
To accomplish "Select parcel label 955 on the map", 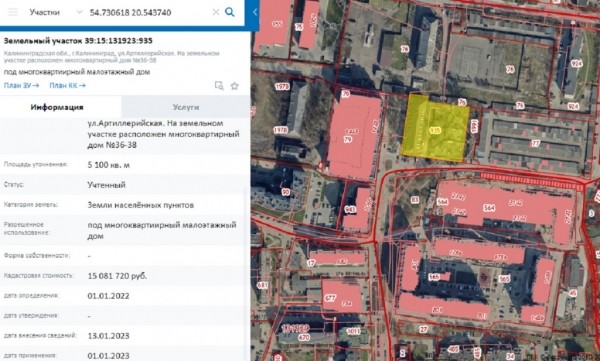I will pyautogui.click(x=277, y=24).
